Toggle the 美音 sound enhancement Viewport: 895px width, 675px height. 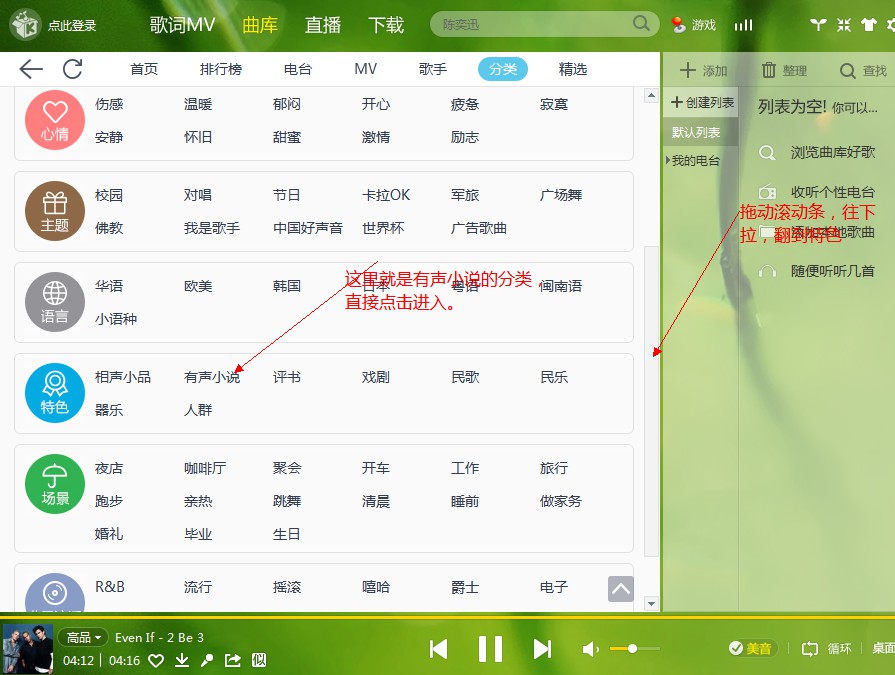(x=751, y=648)
